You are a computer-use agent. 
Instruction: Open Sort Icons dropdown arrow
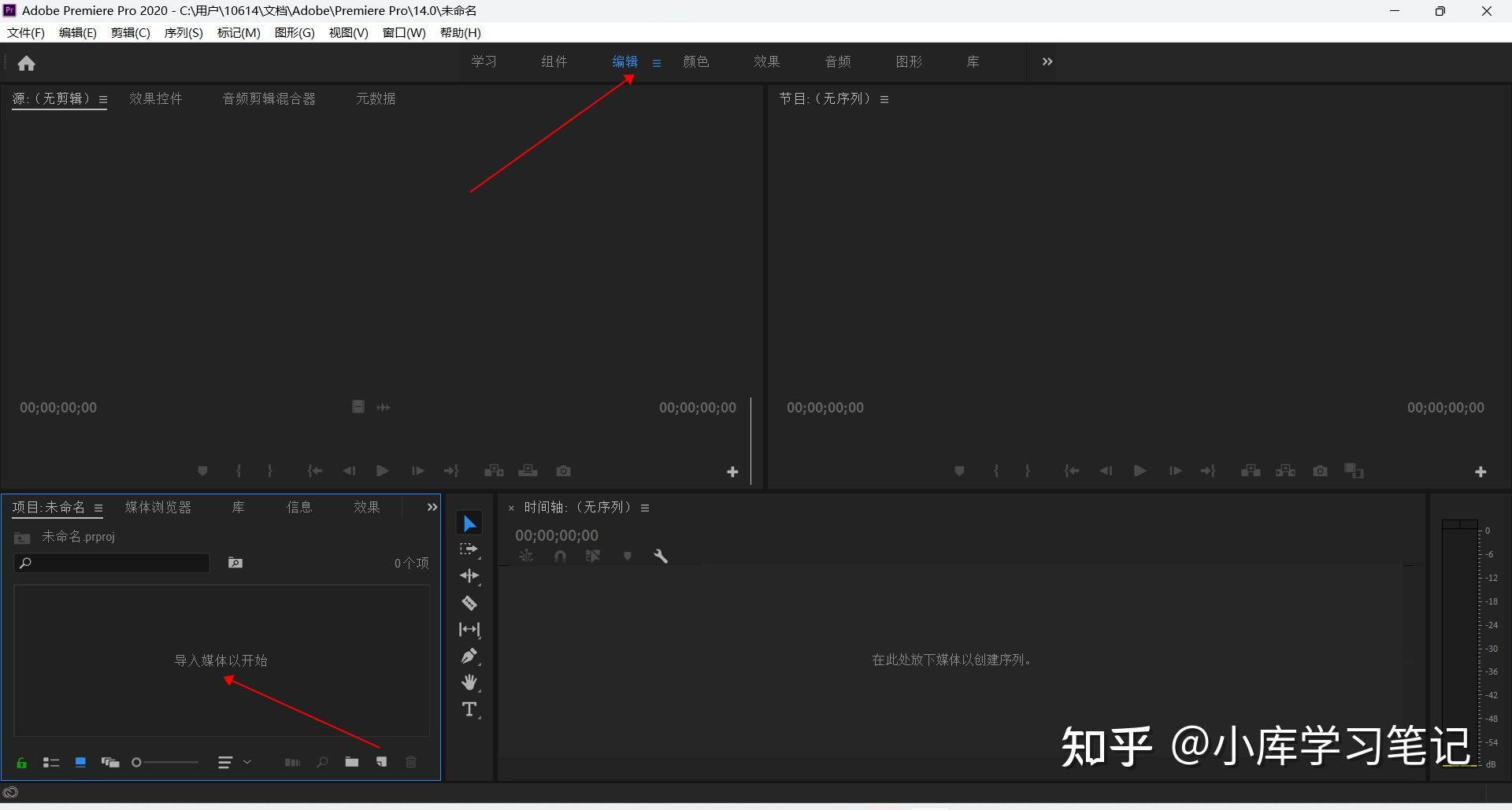click(247, 762)
